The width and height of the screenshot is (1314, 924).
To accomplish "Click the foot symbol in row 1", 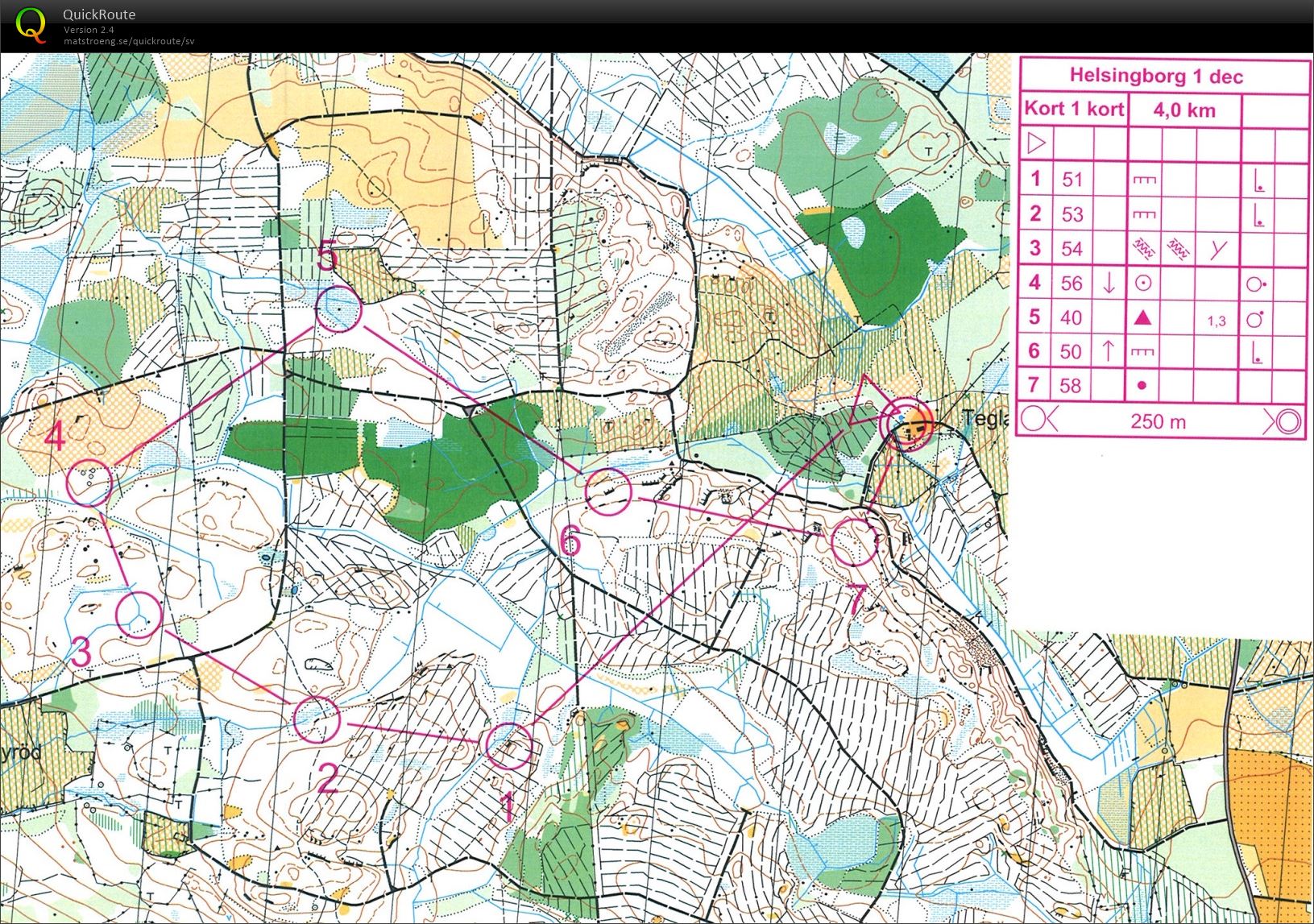I will tap(1258, 180).
